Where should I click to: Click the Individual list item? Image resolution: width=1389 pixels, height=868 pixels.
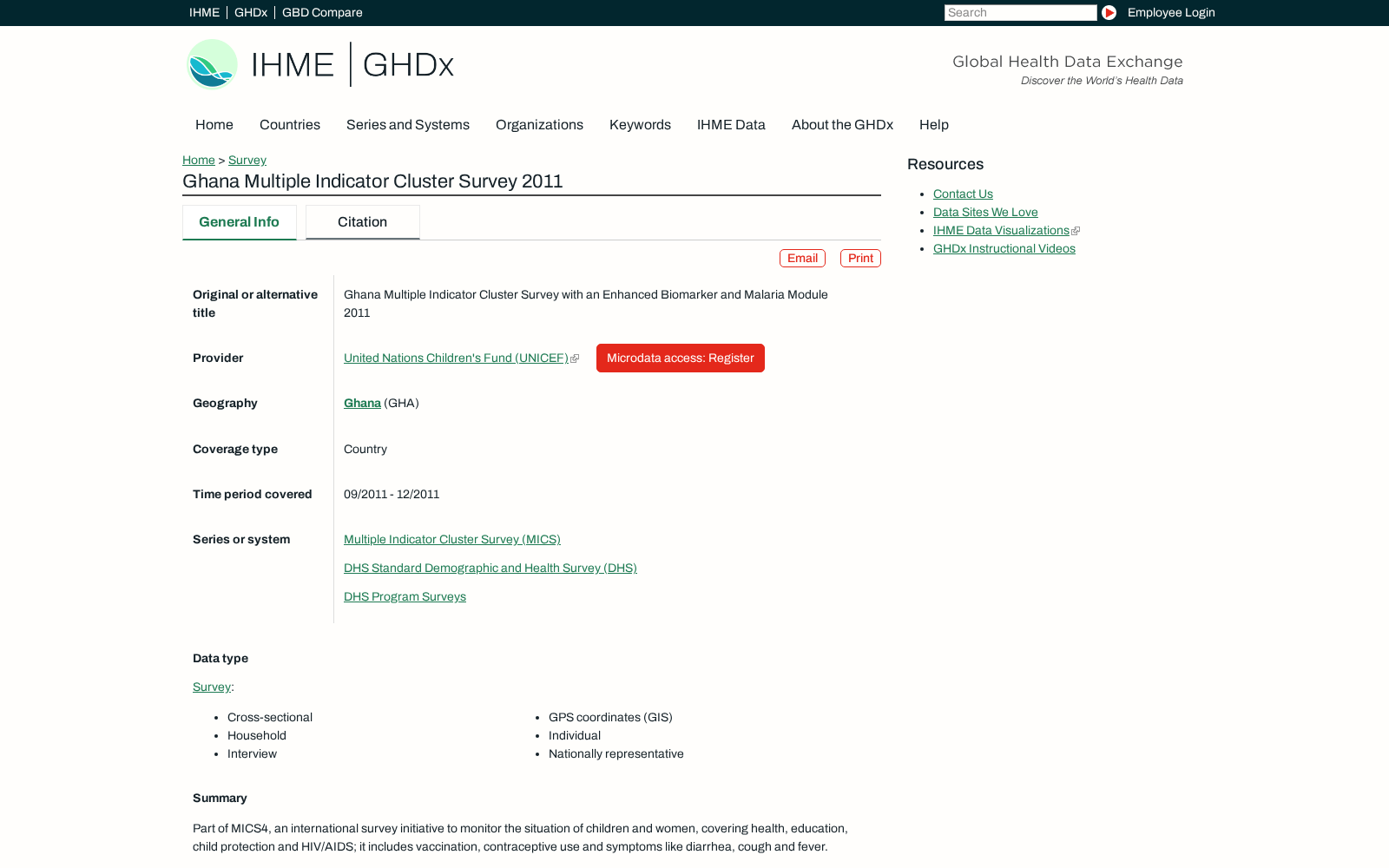coord(575,736)
